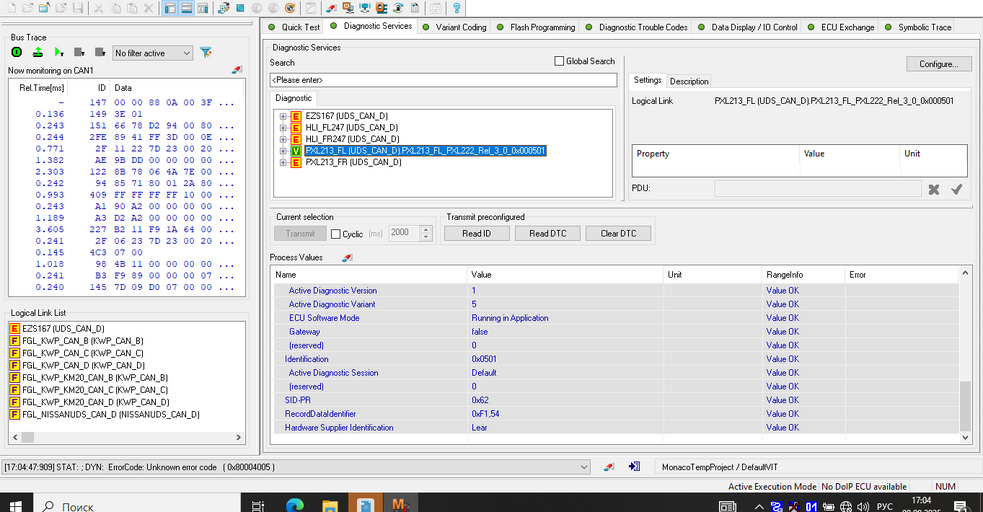The width and height of the screenshot is (983, 512).
Task: Clear the bus trace with eraser icon
Action: tap(237, 71)
